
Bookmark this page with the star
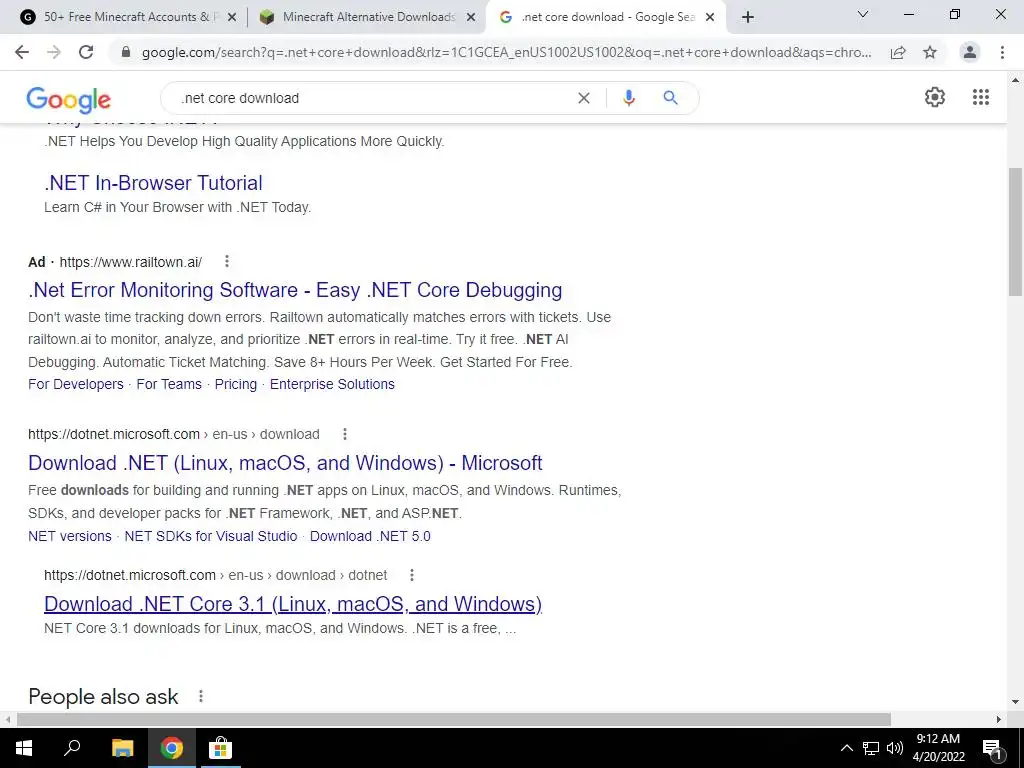point(930,52)
